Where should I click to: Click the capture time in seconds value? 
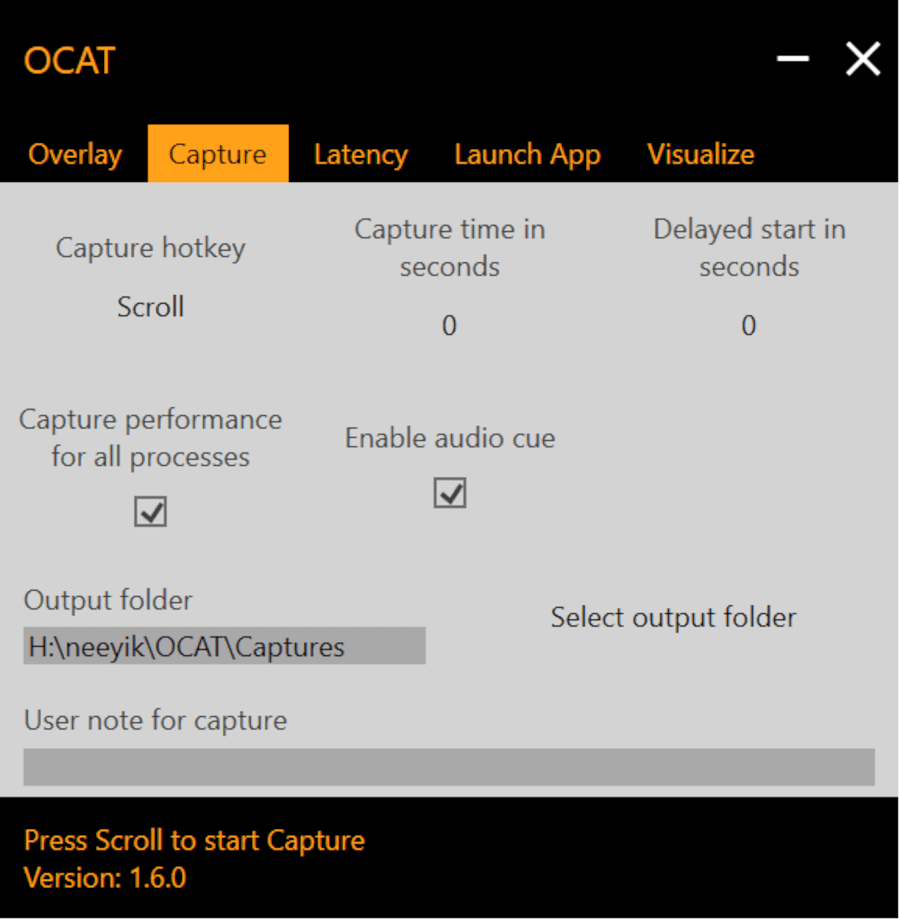coord(449,326)
